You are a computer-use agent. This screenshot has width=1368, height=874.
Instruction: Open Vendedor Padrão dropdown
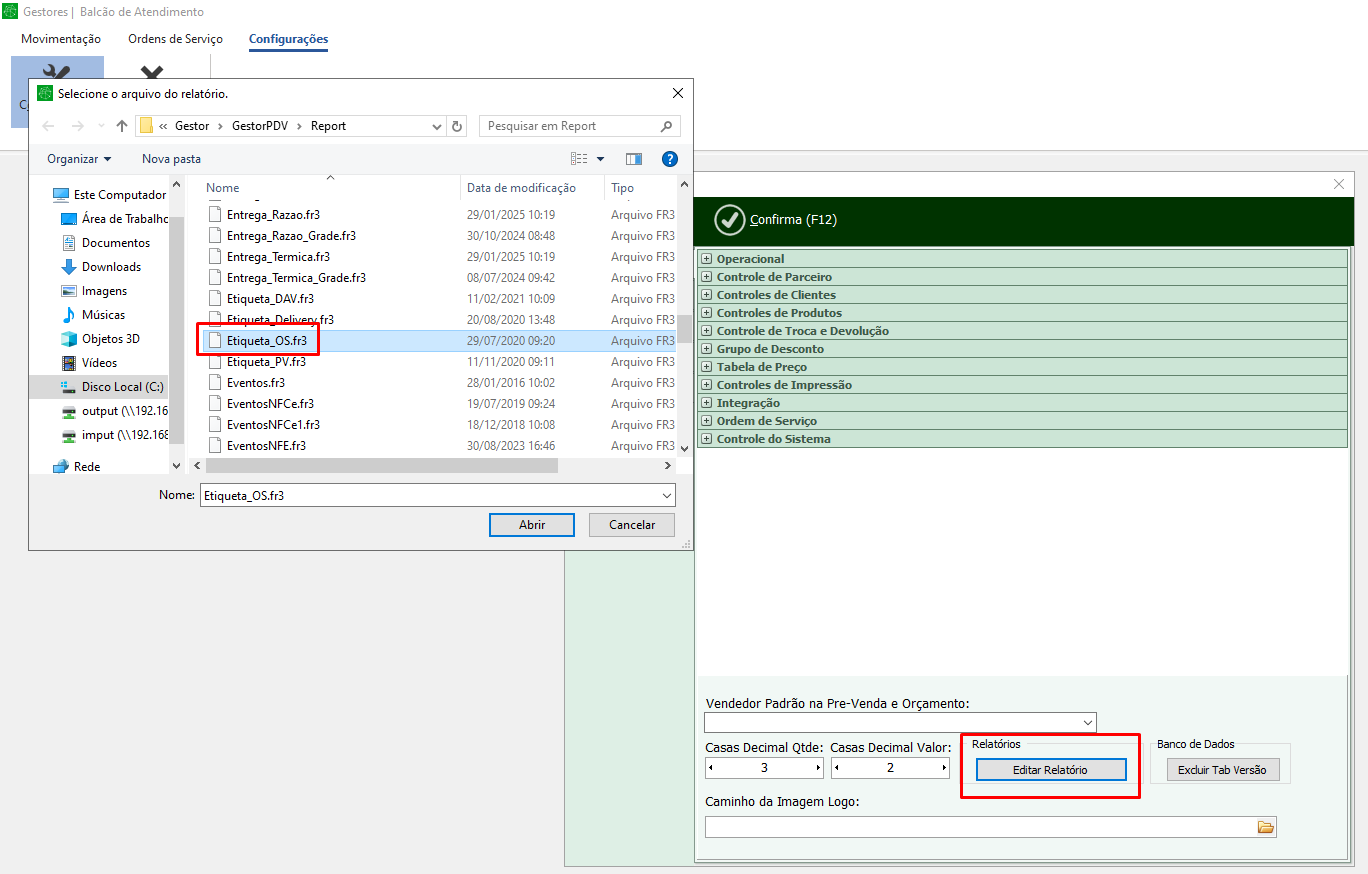(x=1087, y=722)
